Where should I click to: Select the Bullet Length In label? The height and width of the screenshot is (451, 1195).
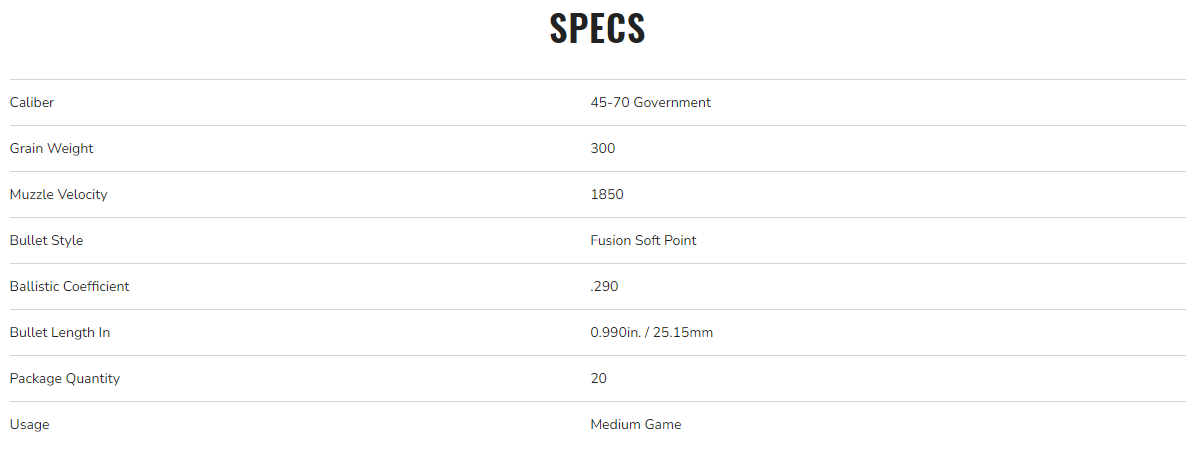coord(60,332)
